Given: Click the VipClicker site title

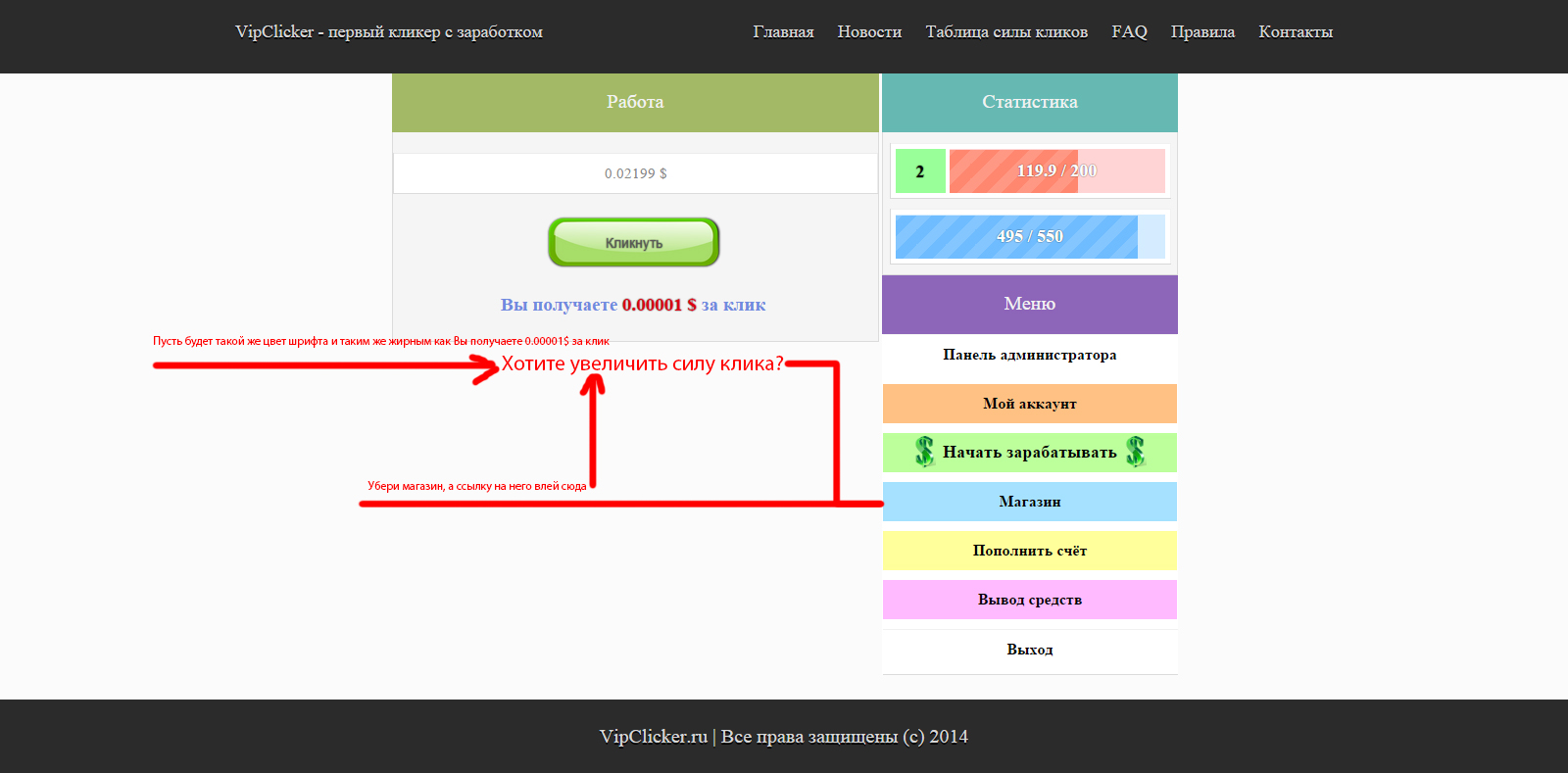Looking at the screenshot, I should coord(389,31).
